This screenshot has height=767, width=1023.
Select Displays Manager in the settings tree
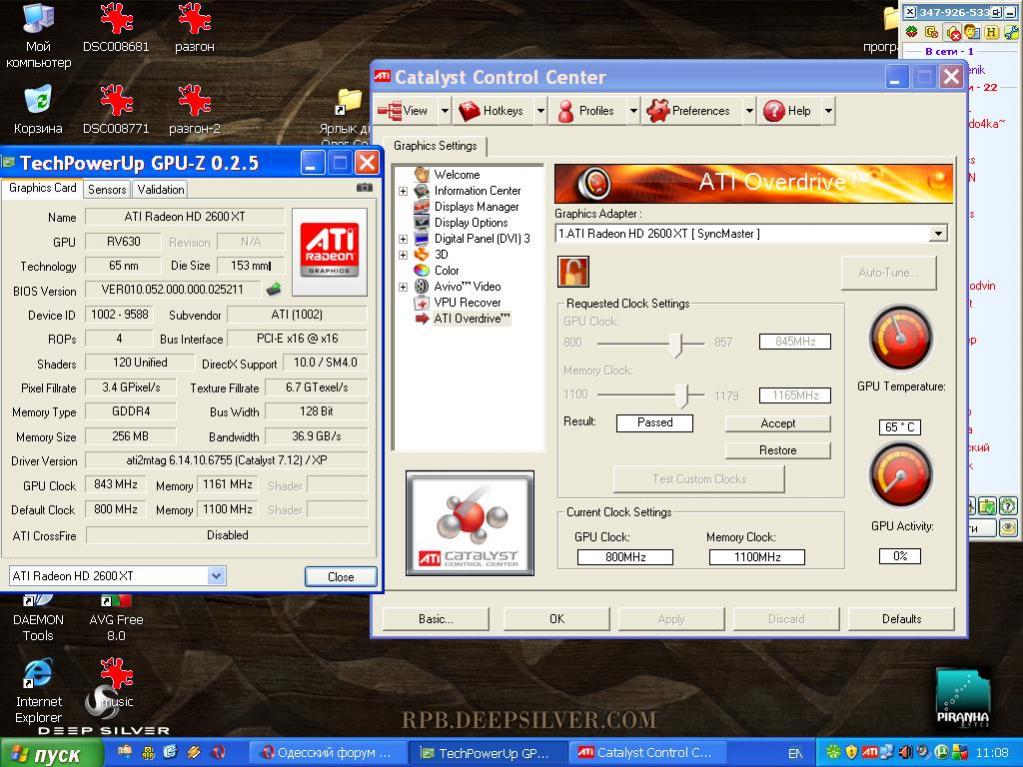coord(476,207)
